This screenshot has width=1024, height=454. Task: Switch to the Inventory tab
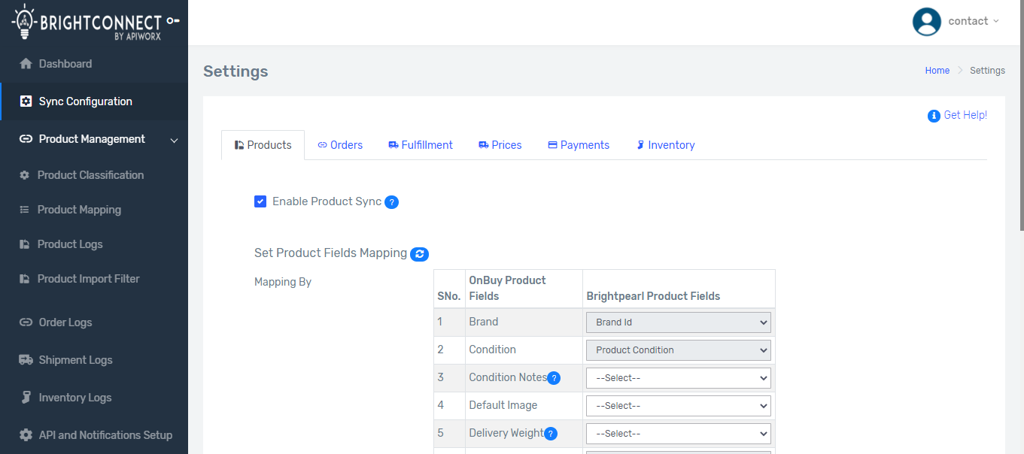click(665, 145)
